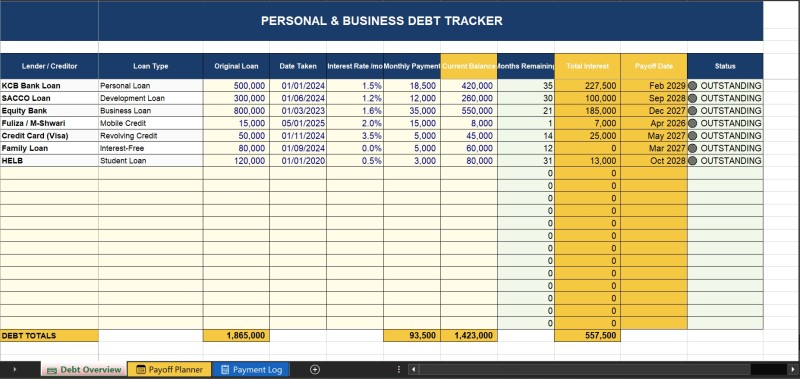Select the Mobile Credit type cell
800x379 pixels.
(x=151, y=123)
